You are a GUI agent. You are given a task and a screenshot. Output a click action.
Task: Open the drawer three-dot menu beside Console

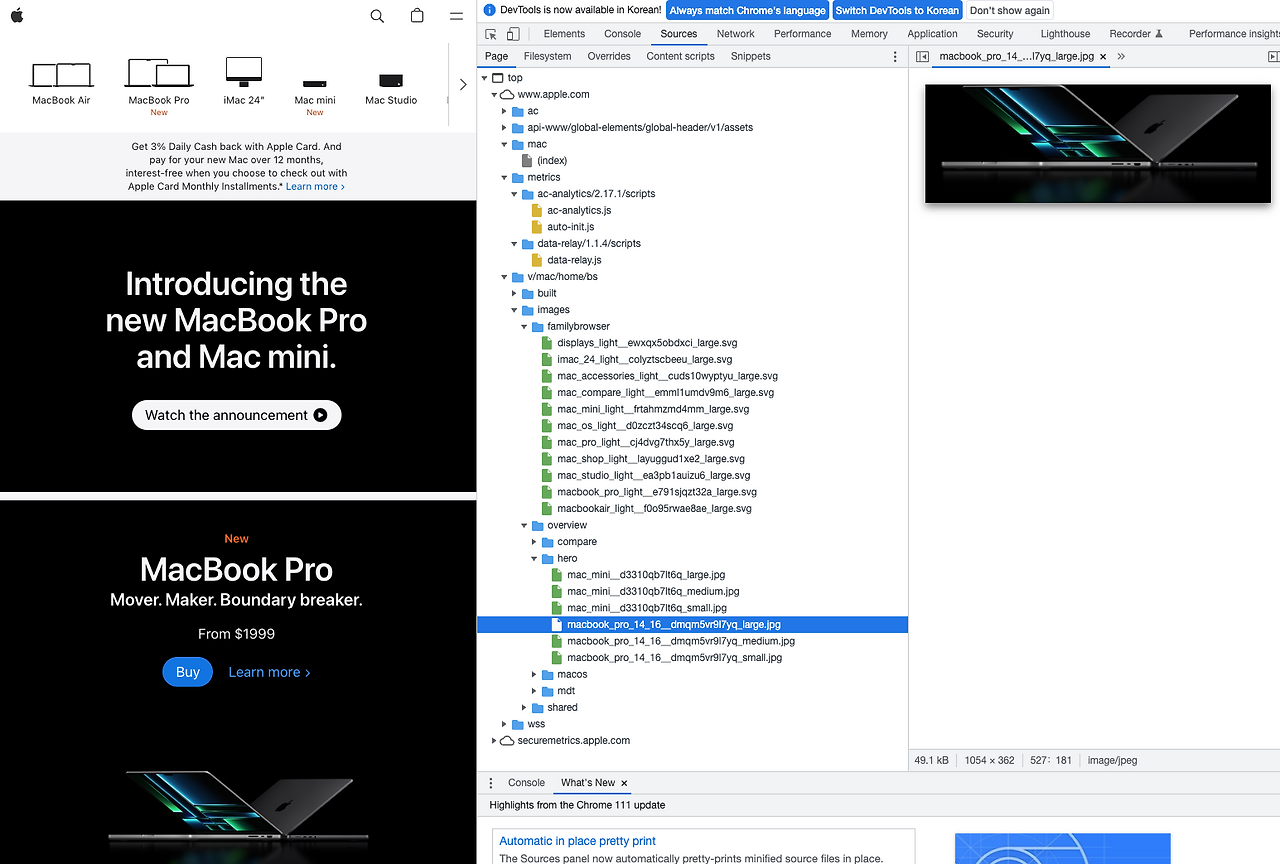(491, 783)
